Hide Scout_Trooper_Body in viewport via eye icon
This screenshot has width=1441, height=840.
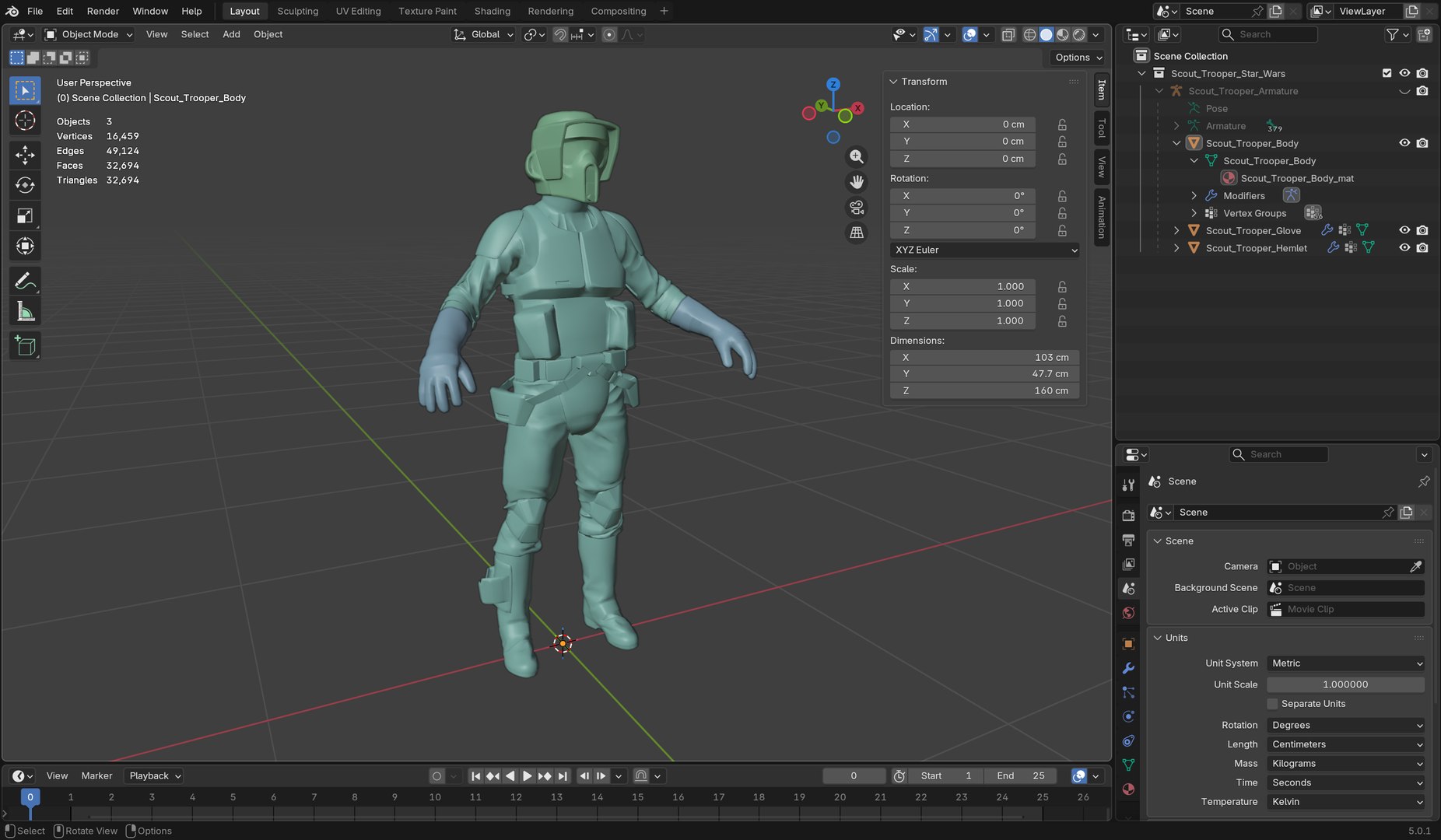coord(1404,143)
